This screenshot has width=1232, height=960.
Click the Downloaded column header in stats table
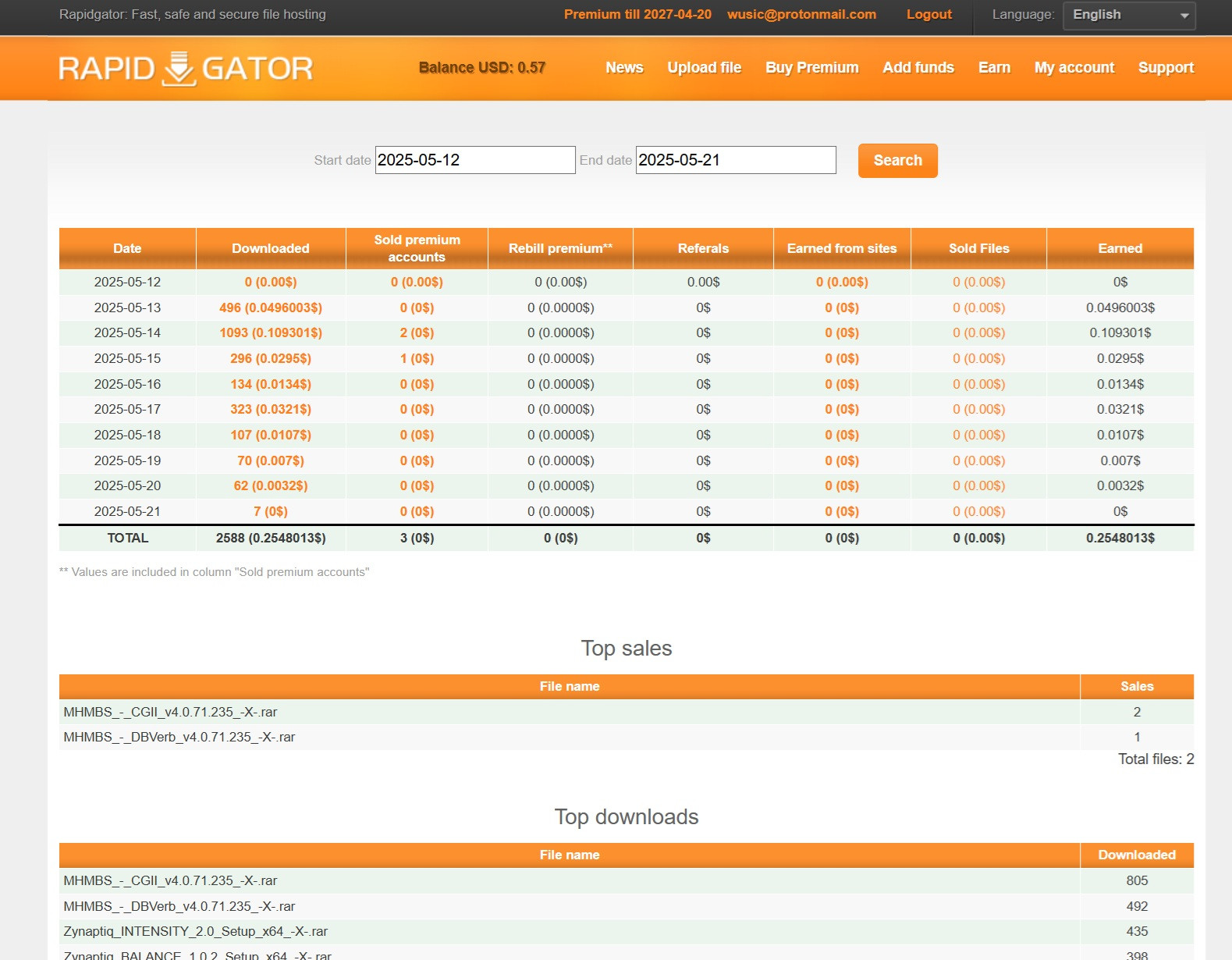click(271, 248)
